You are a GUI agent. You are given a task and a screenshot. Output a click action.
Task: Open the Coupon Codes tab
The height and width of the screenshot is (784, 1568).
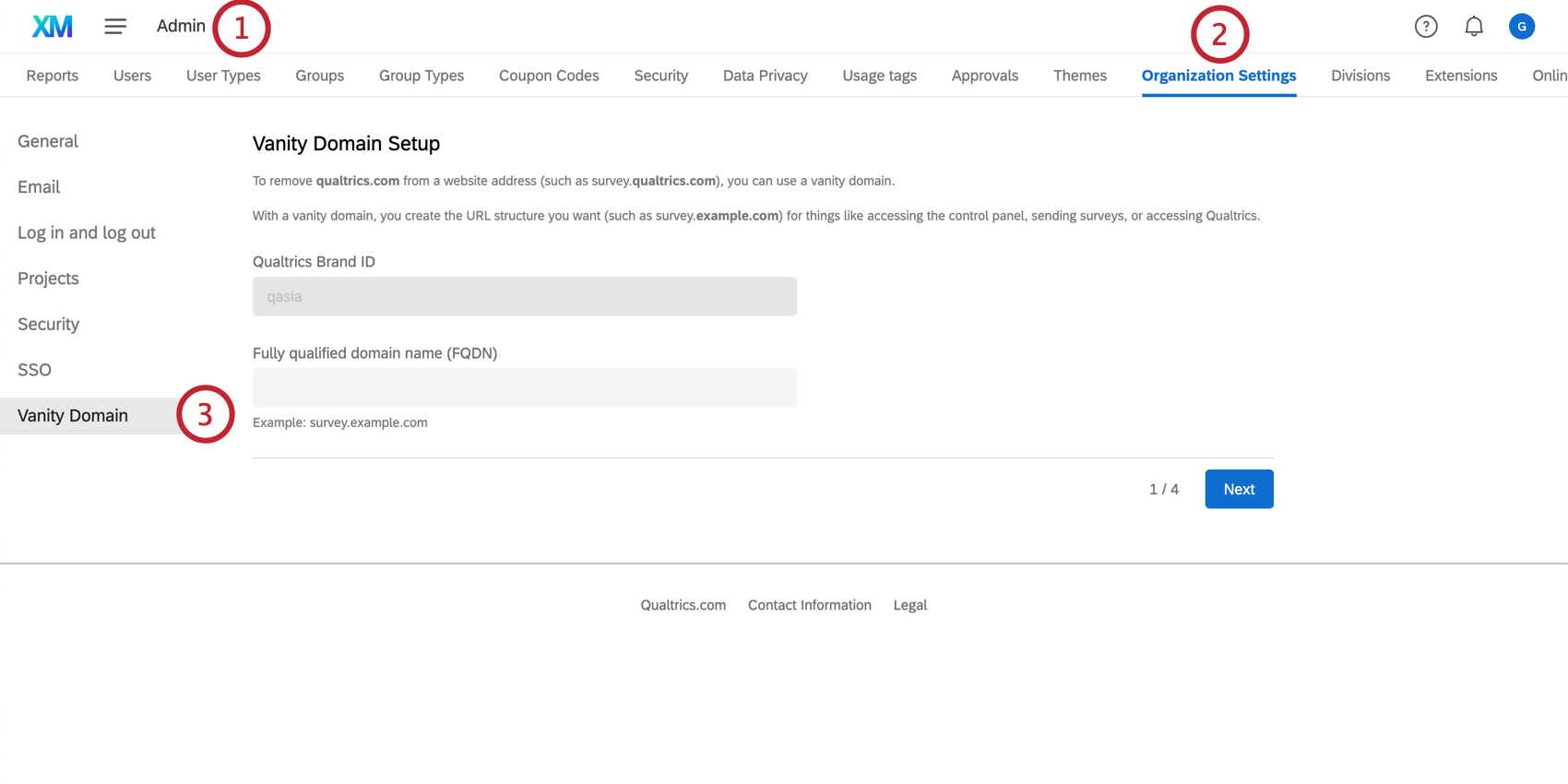pyautogui.click(x=549, y=76)
